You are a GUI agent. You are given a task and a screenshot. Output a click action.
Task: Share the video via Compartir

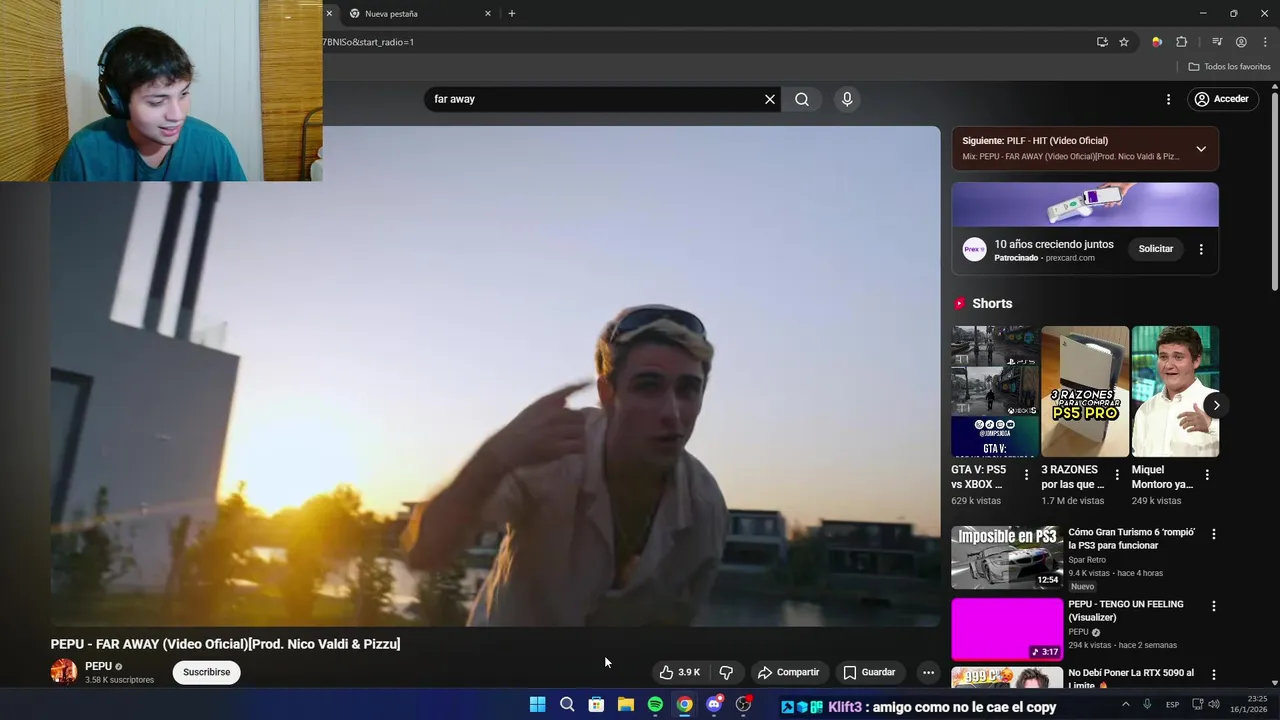coord(788,672)
